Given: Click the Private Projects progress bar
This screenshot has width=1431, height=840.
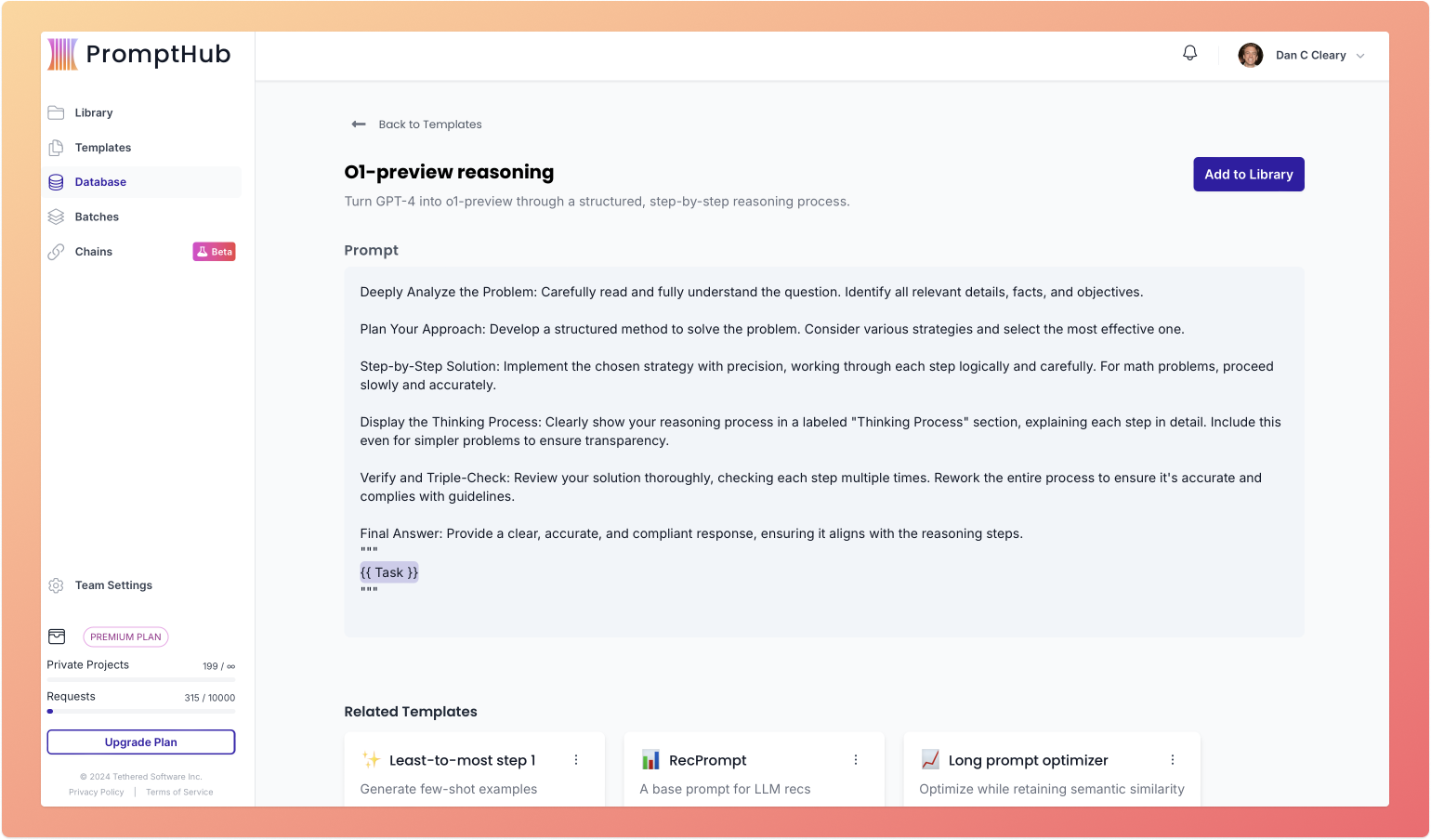Looking at the screenshot, I should [141, 680].
